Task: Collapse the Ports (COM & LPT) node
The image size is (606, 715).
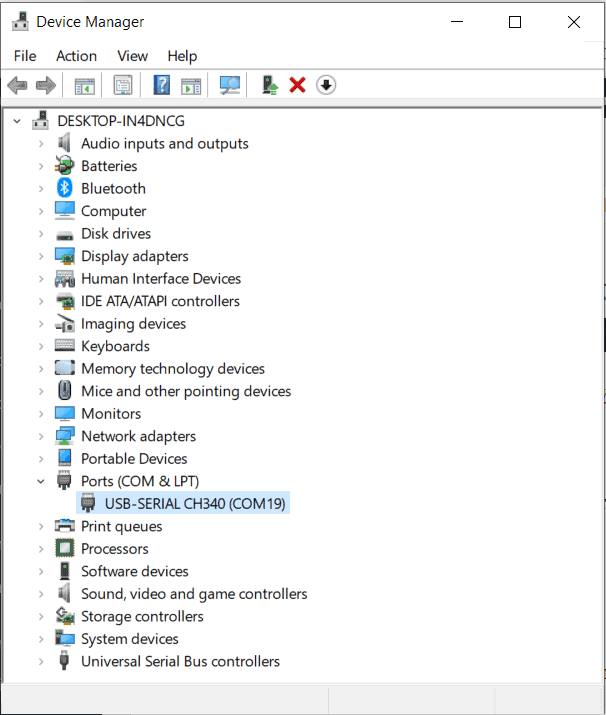Action: 41,481
